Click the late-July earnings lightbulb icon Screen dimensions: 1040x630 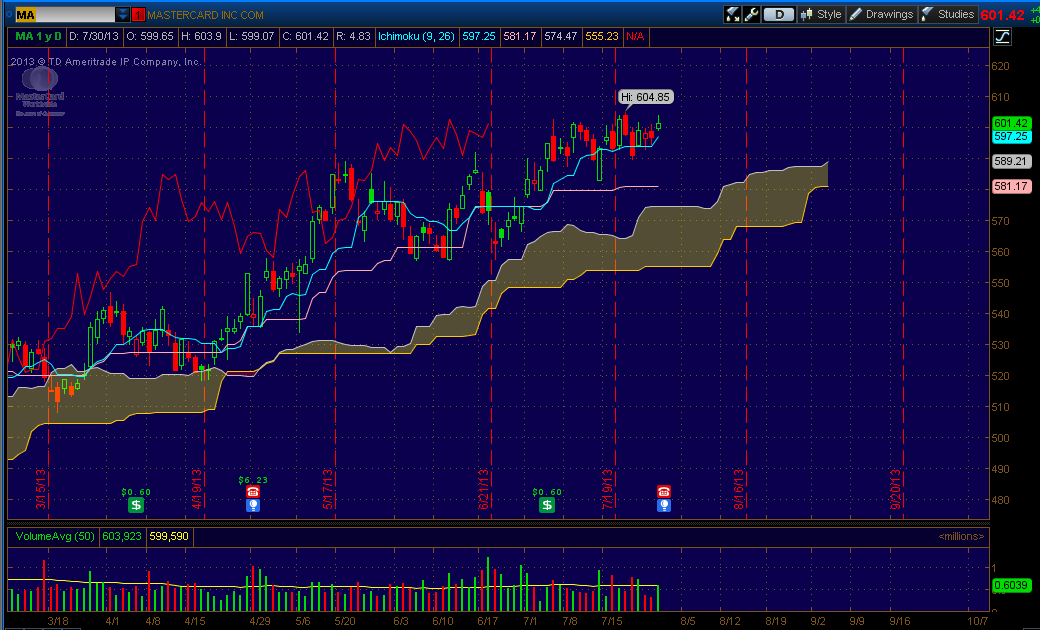(664, 506)
